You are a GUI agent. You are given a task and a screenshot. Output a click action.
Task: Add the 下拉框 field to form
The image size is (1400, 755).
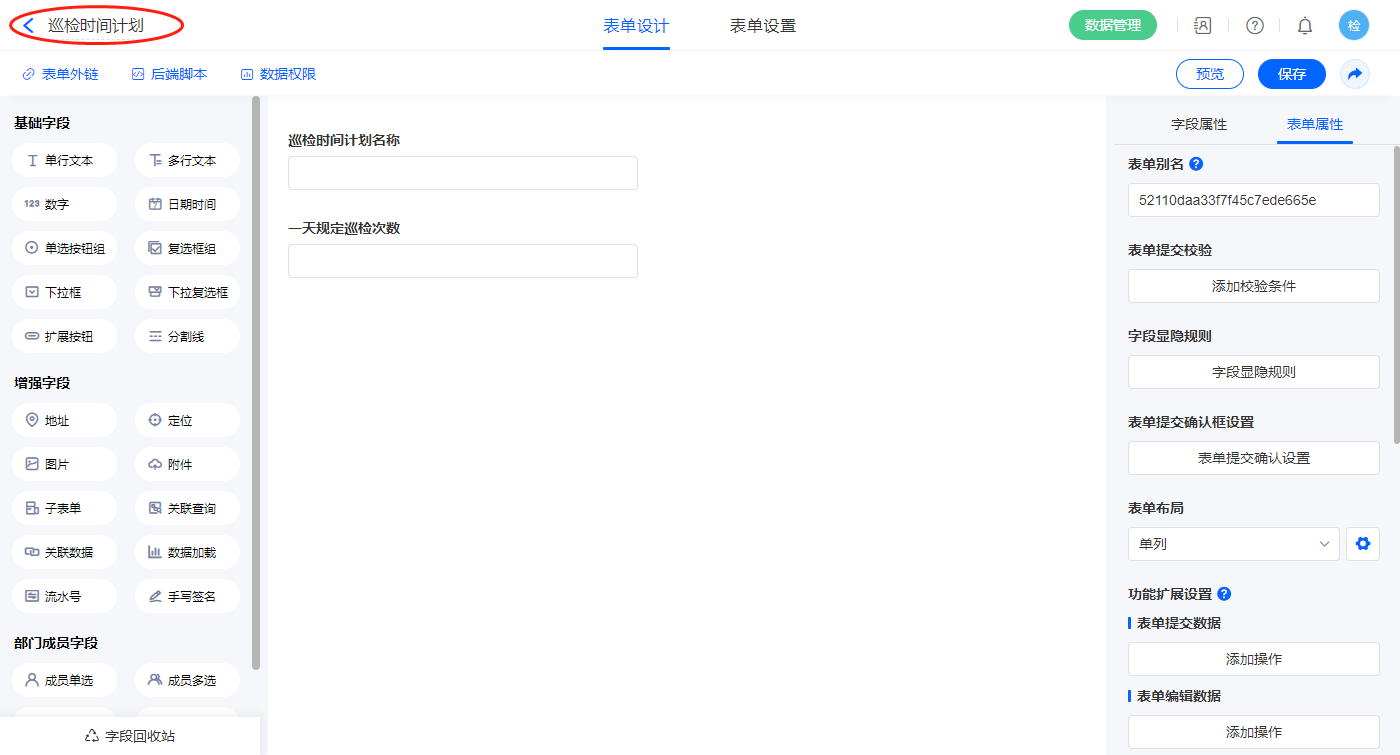pos(65,292)
